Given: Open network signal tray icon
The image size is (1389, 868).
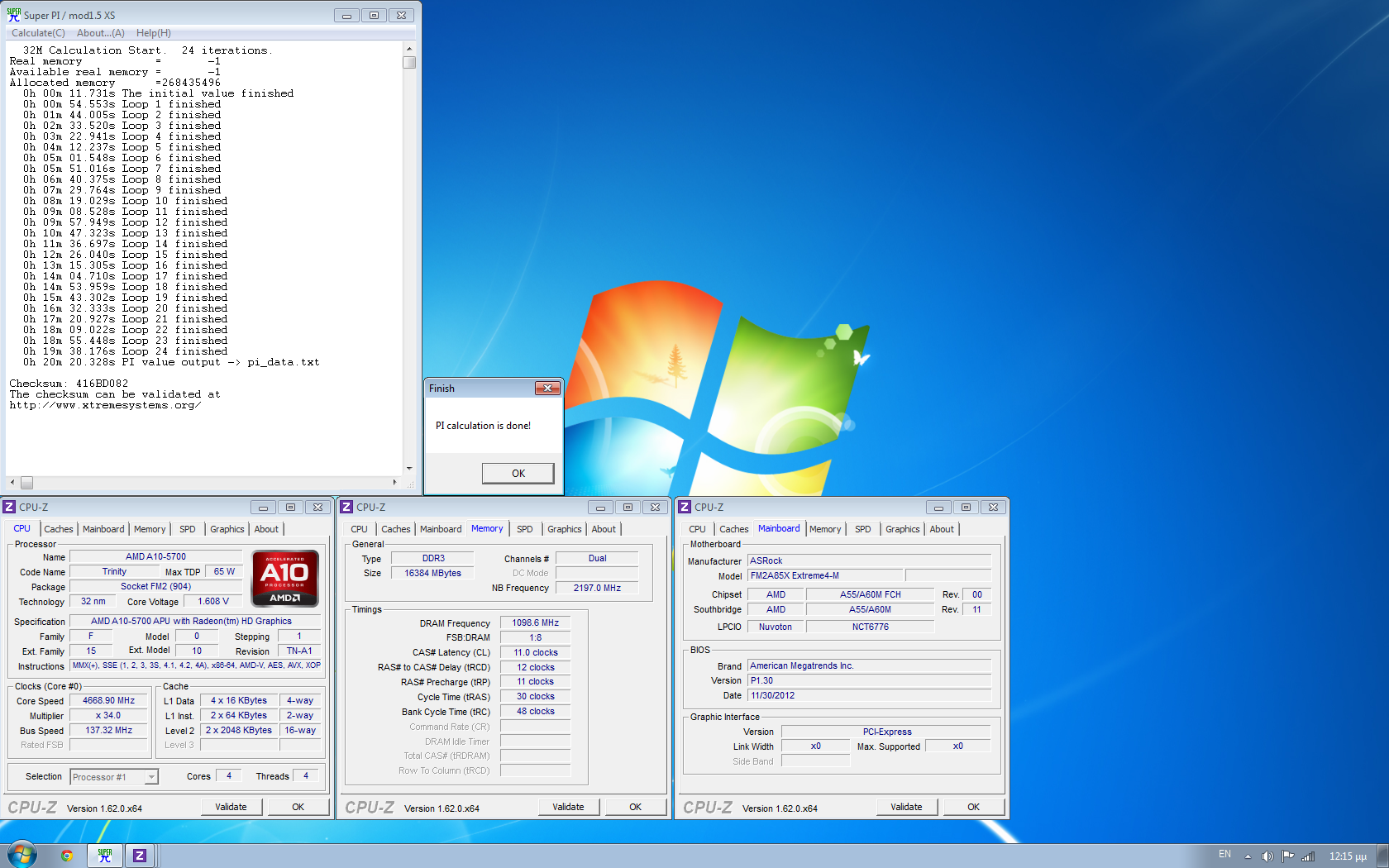Looking at the screenshot, I should (1308, 856).
